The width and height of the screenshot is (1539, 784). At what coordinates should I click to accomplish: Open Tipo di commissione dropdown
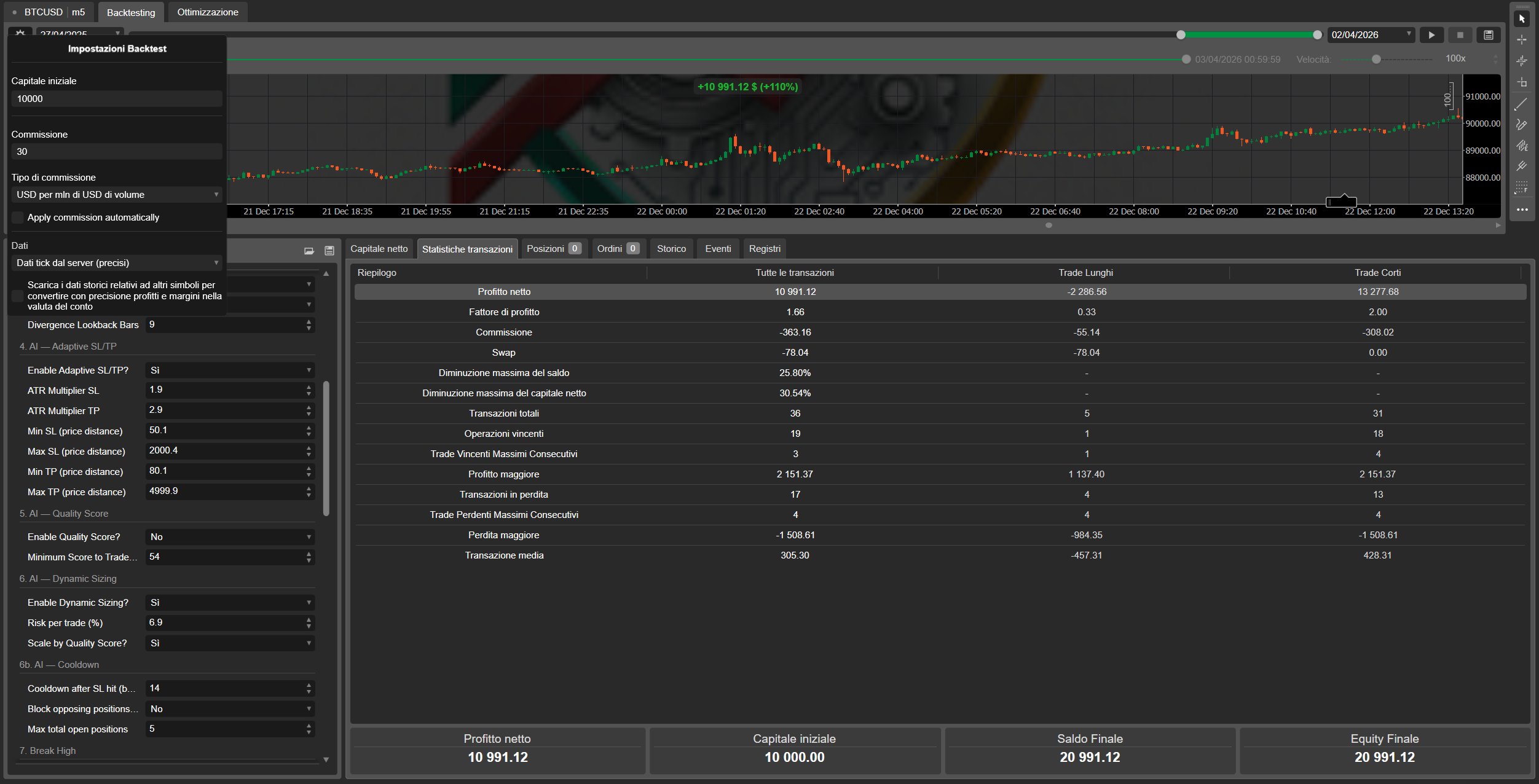coord(117,195)
